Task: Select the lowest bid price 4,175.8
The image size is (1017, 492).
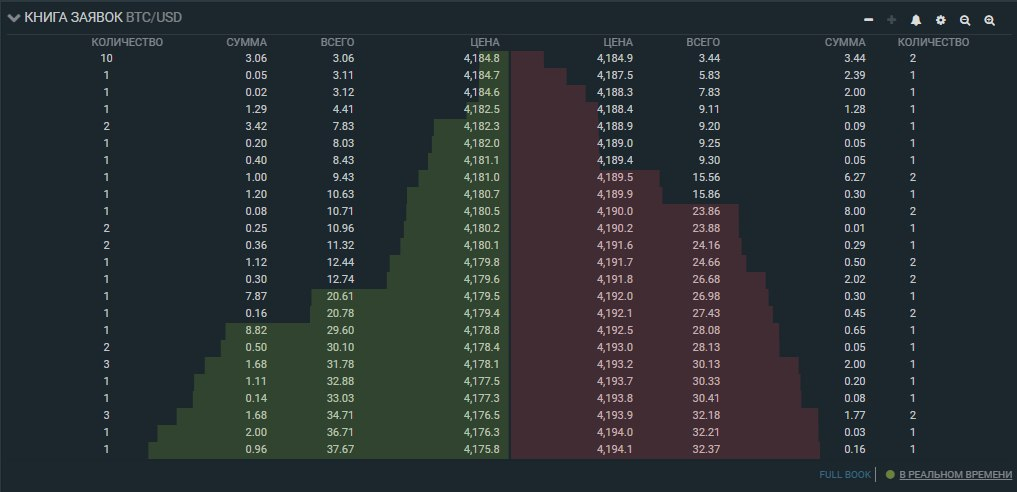Action: (x=481, y=450)
